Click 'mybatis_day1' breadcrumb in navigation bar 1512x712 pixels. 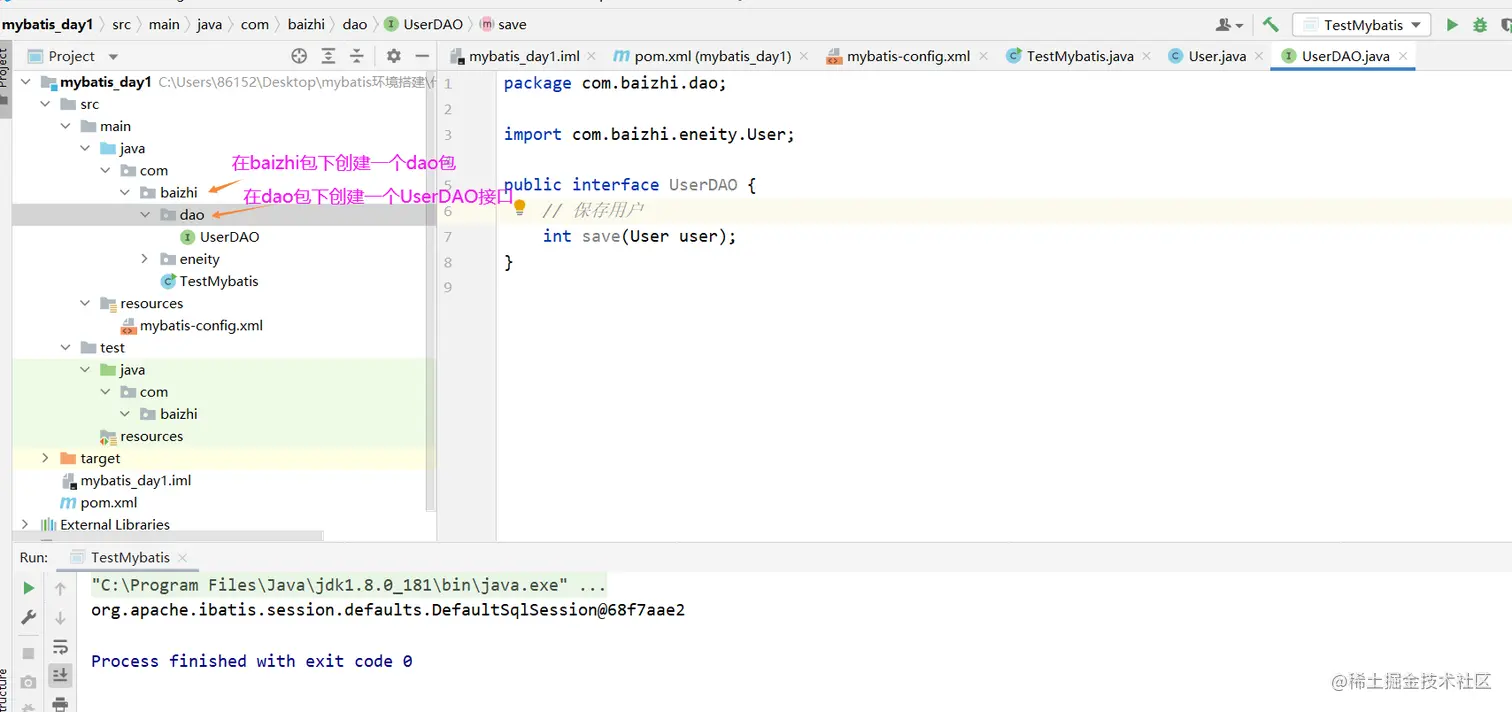tap(48, 24)
